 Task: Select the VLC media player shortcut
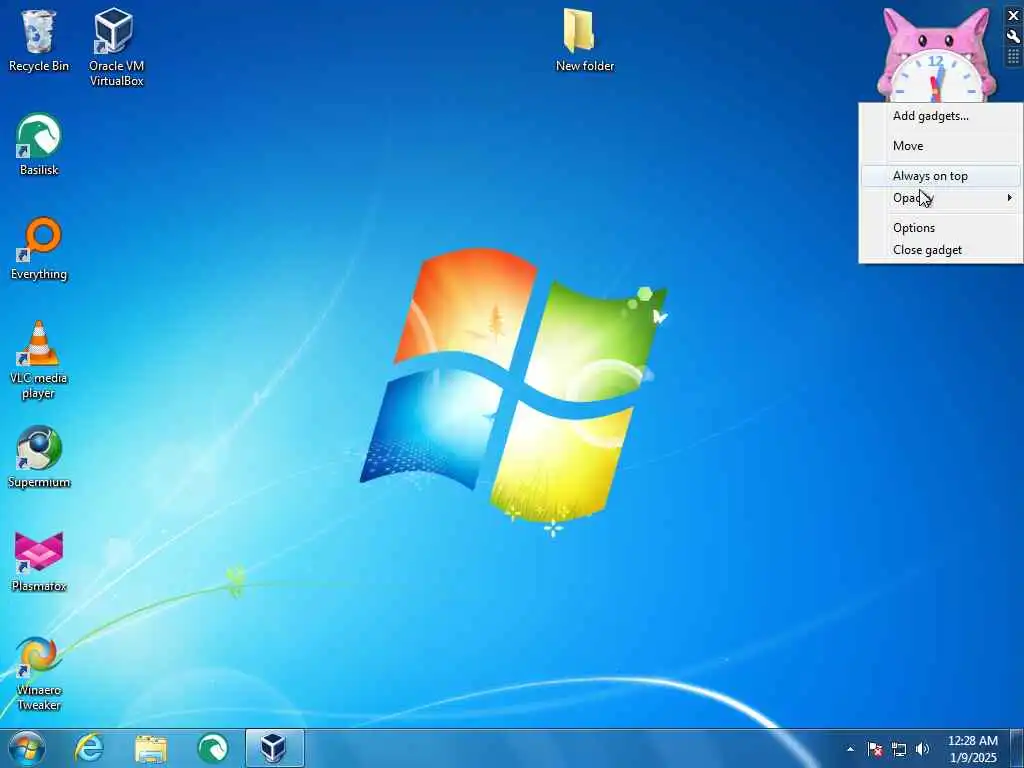pyautogui.click(x=39, y=360)
